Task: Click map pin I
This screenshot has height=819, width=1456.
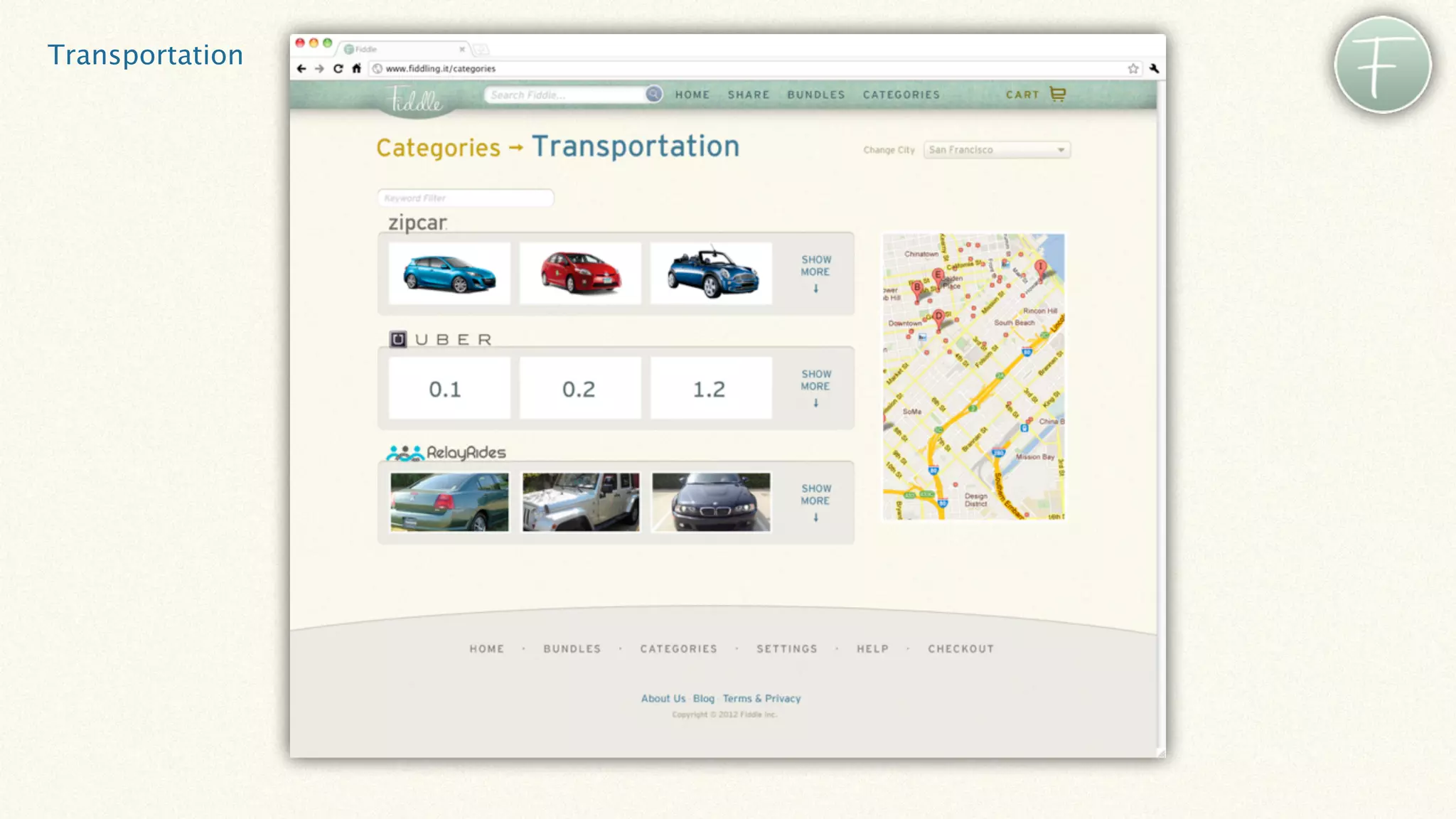Action: [x=1040, y=268]
